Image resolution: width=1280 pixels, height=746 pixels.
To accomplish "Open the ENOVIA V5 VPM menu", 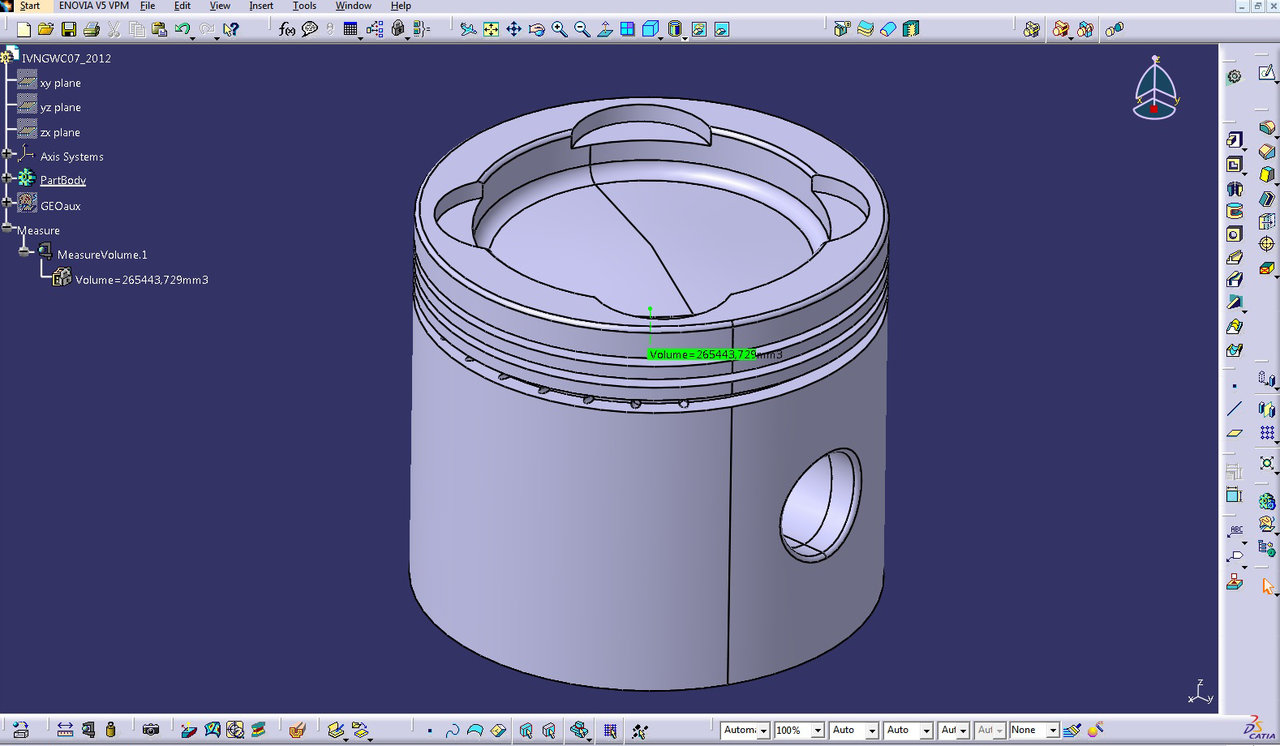I will [94, 6].
